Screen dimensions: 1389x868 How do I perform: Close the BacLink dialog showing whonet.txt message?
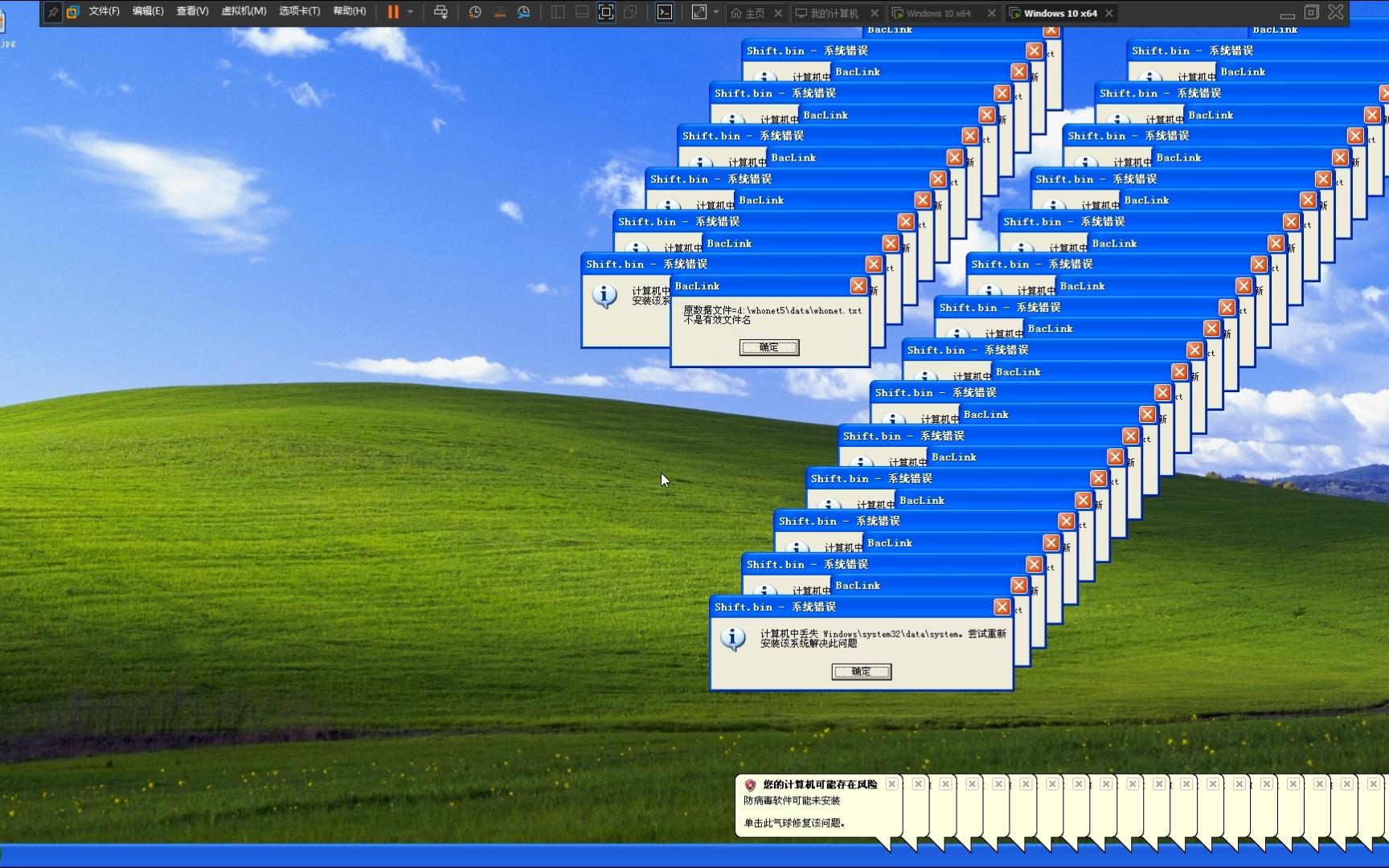858,286
